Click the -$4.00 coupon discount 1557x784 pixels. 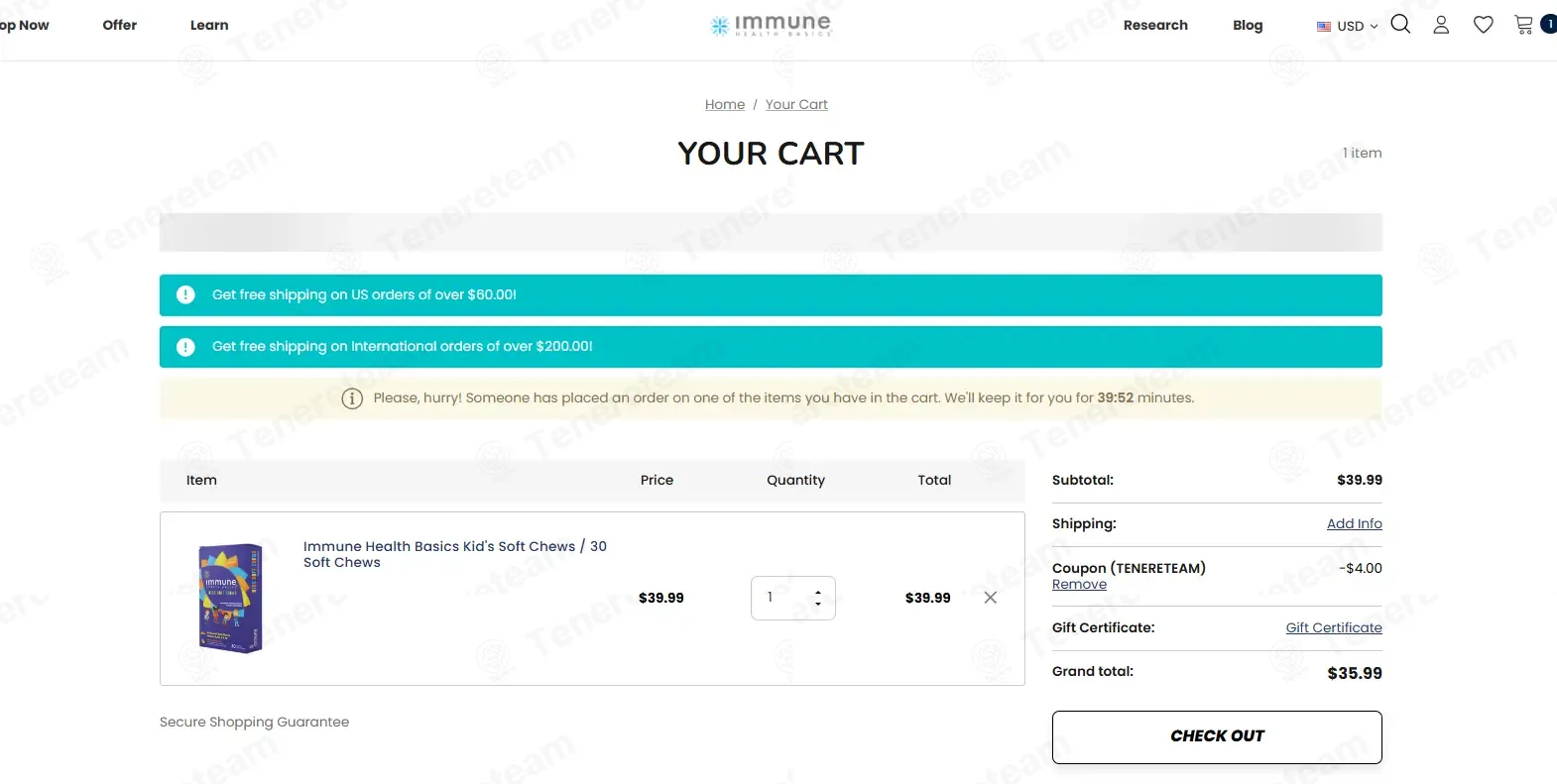point(1361,568)
